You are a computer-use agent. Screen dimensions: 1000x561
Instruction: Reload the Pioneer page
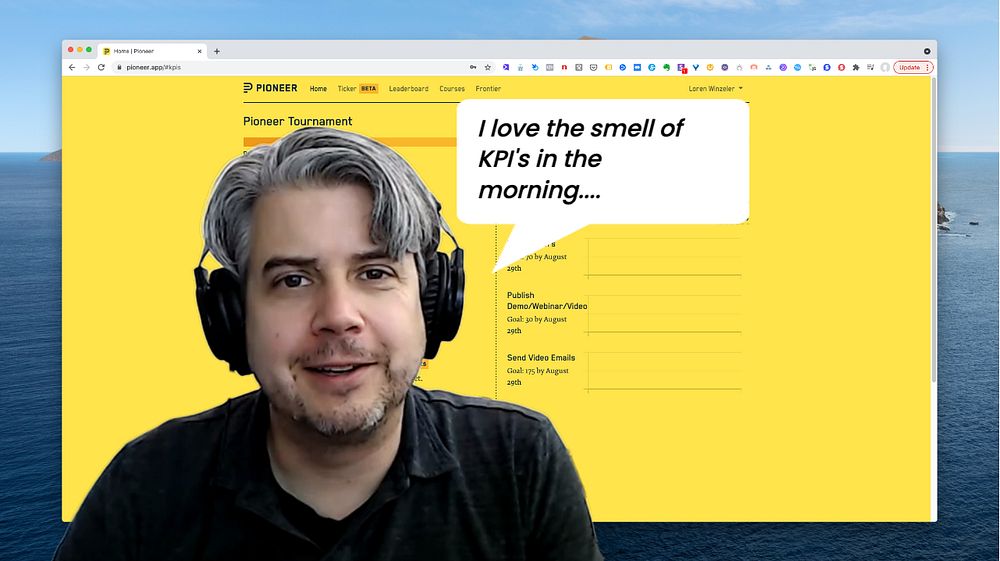click(x=101, y=67)
